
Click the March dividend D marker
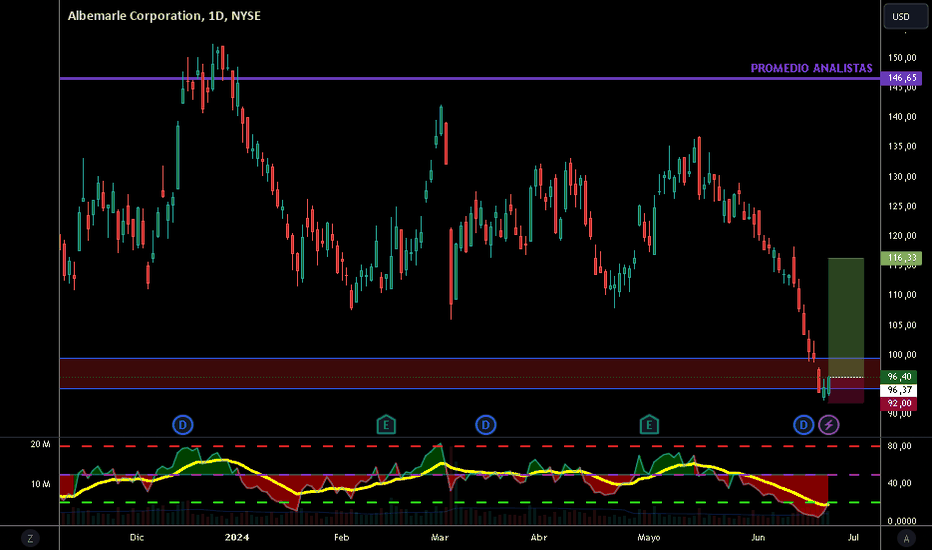pos(486,425)
